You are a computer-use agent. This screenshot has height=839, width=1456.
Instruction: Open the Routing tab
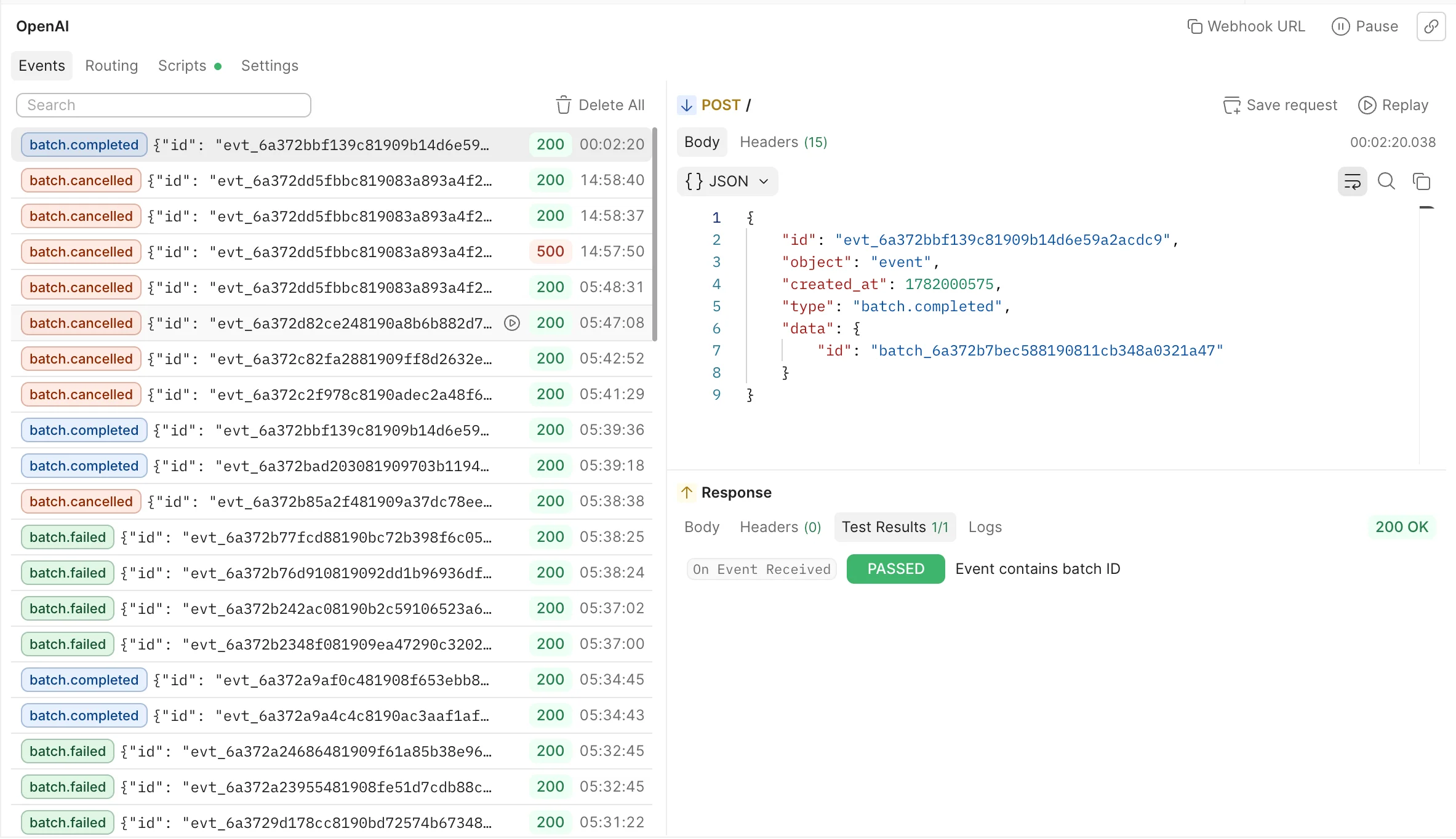tap(111, 66)
